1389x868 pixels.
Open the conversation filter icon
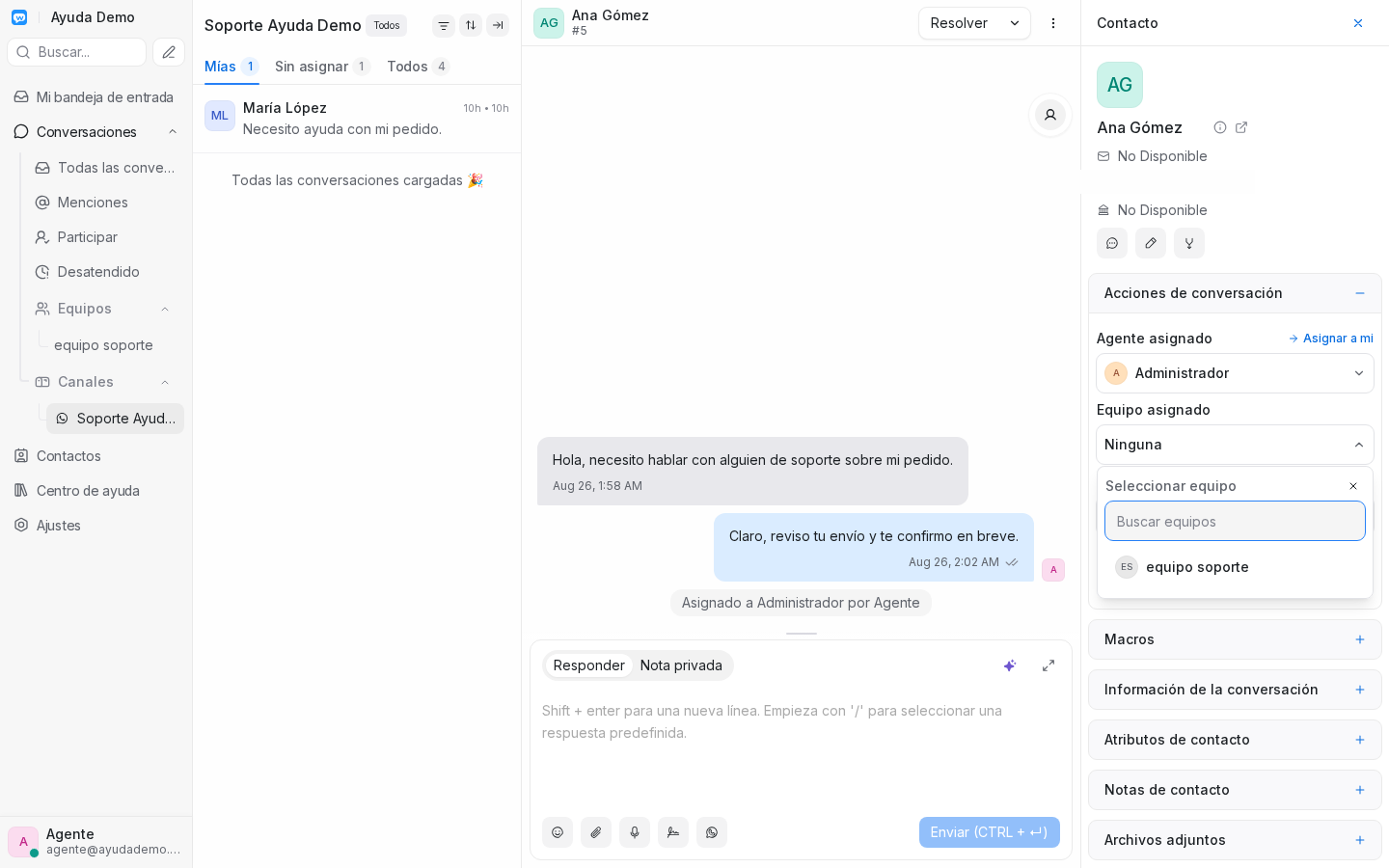point(444,25)
